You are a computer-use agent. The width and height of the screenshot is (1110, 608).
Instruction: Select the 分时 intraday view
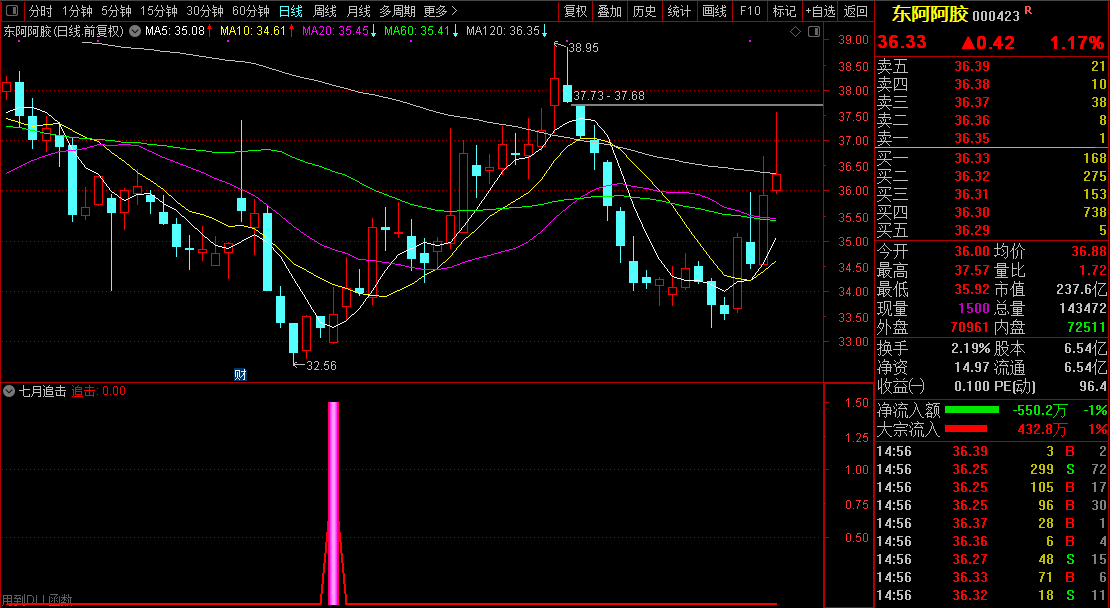pos(40,11)
